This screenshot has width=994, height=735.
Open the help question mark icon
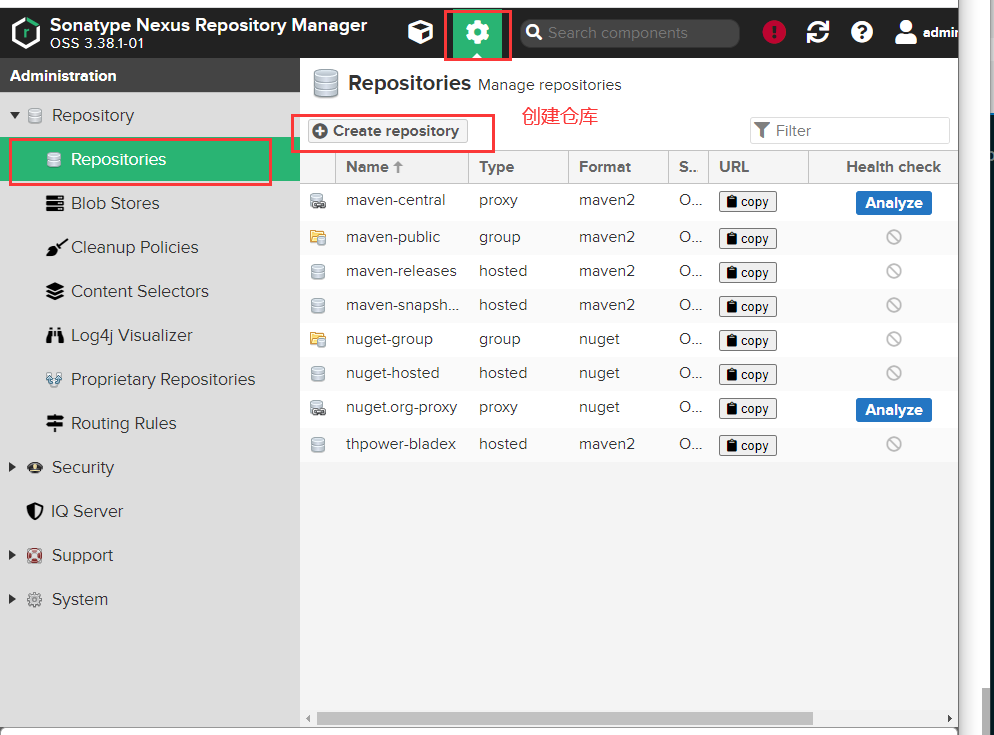(x=862, y=32)
